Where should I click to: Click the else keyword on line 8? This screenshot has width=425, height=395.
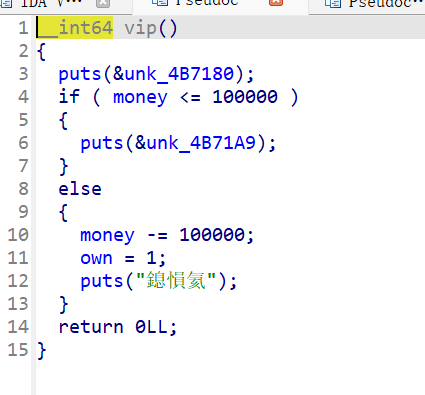pyautogui.click(x=80, y=189)
